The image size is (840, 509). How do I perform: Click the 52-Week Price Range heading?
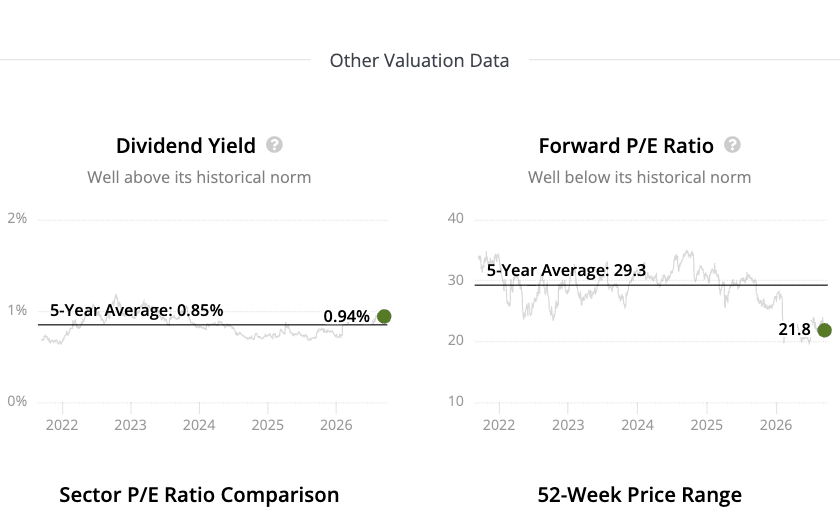coord(640,495)
